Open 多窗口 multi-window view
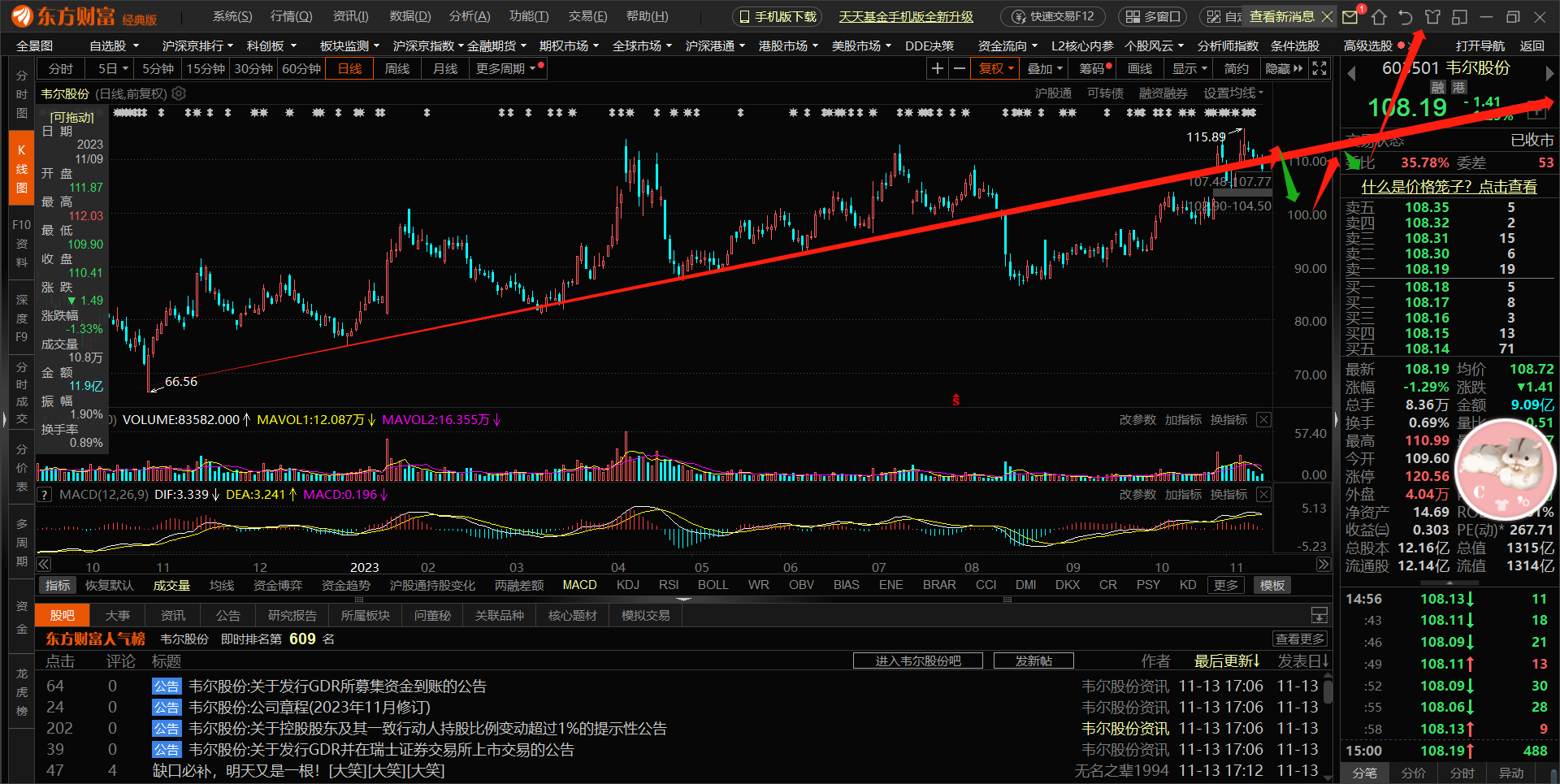Screen dimensions: 1560x784 [x=1153, y=16]
